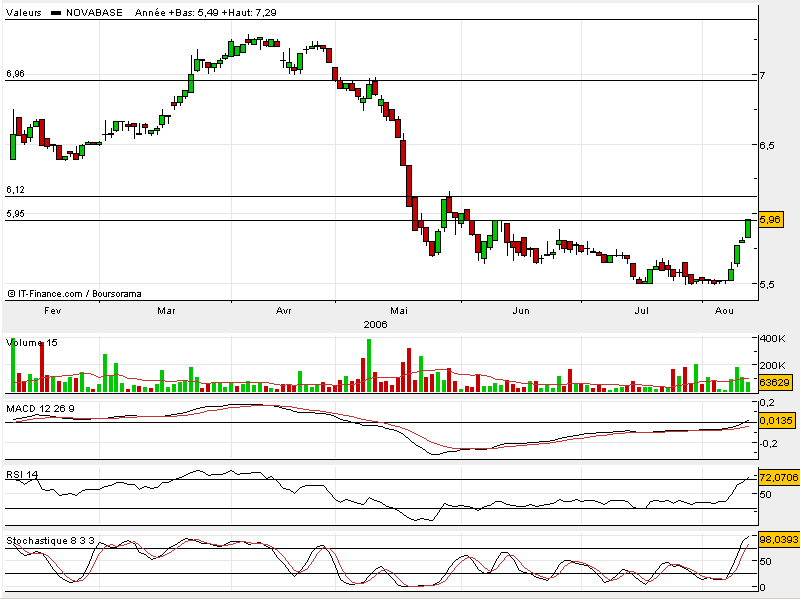
Task: Click the "Valeurs" label at chart top
Action: point(23,13)
